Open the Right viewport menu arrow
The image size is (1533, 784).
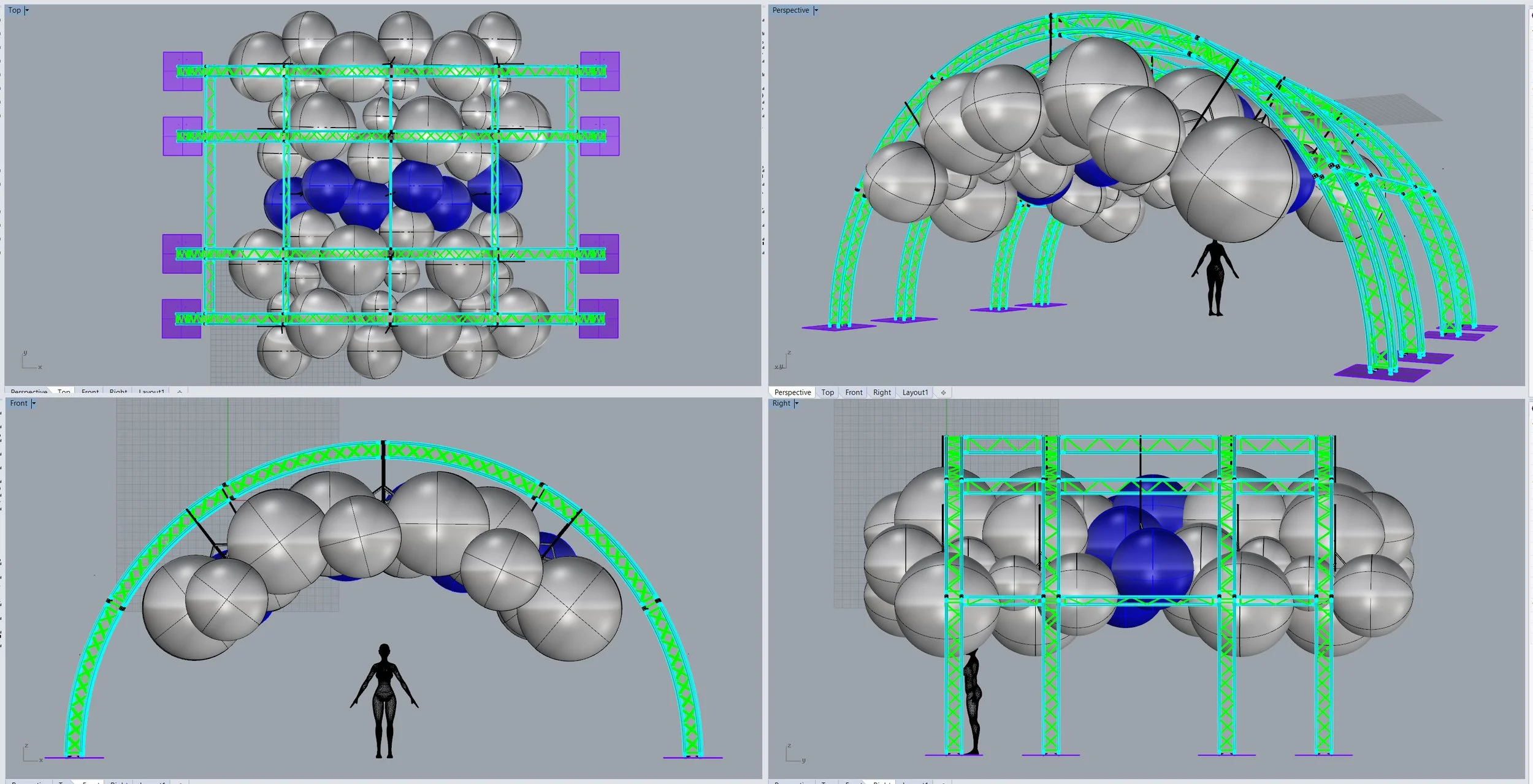(x=797, y=403)
